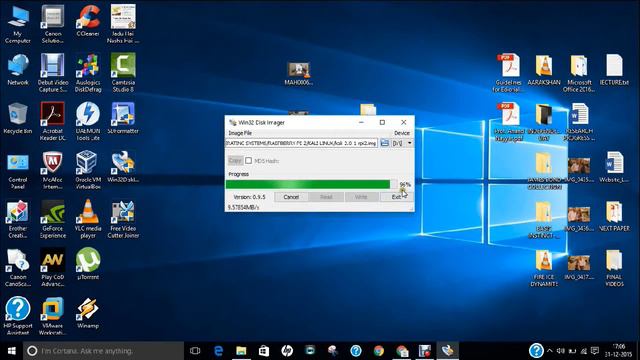Click the browse folder icon in Disk Imager
The height and width of the screenshot is (360, 640).
coord(384,143)
